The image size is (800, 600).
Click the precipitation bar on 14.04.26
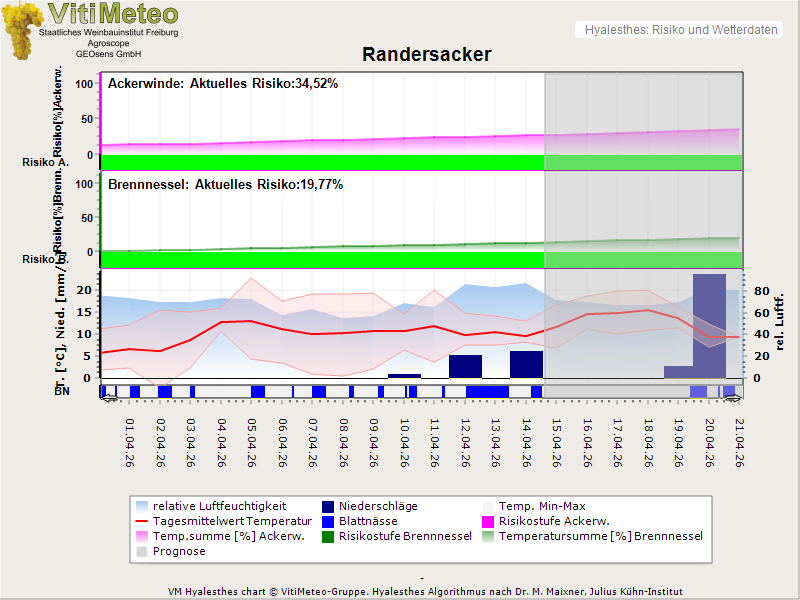pyautogui.click(x=526, y=364)
